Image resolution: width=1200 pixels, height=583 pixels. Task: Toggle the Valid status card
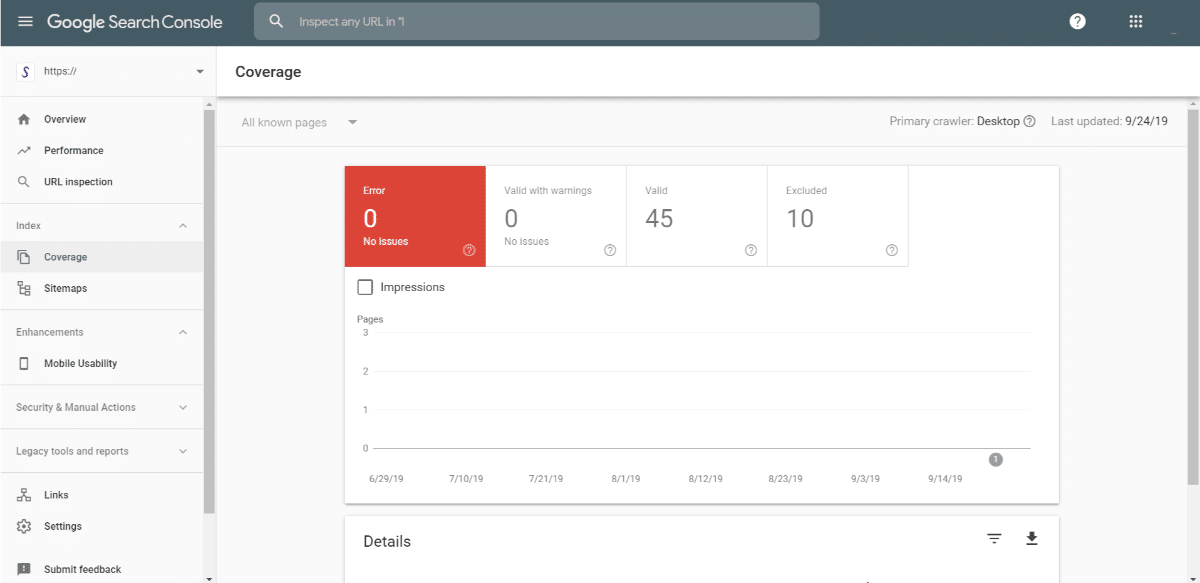pos(696,216)
